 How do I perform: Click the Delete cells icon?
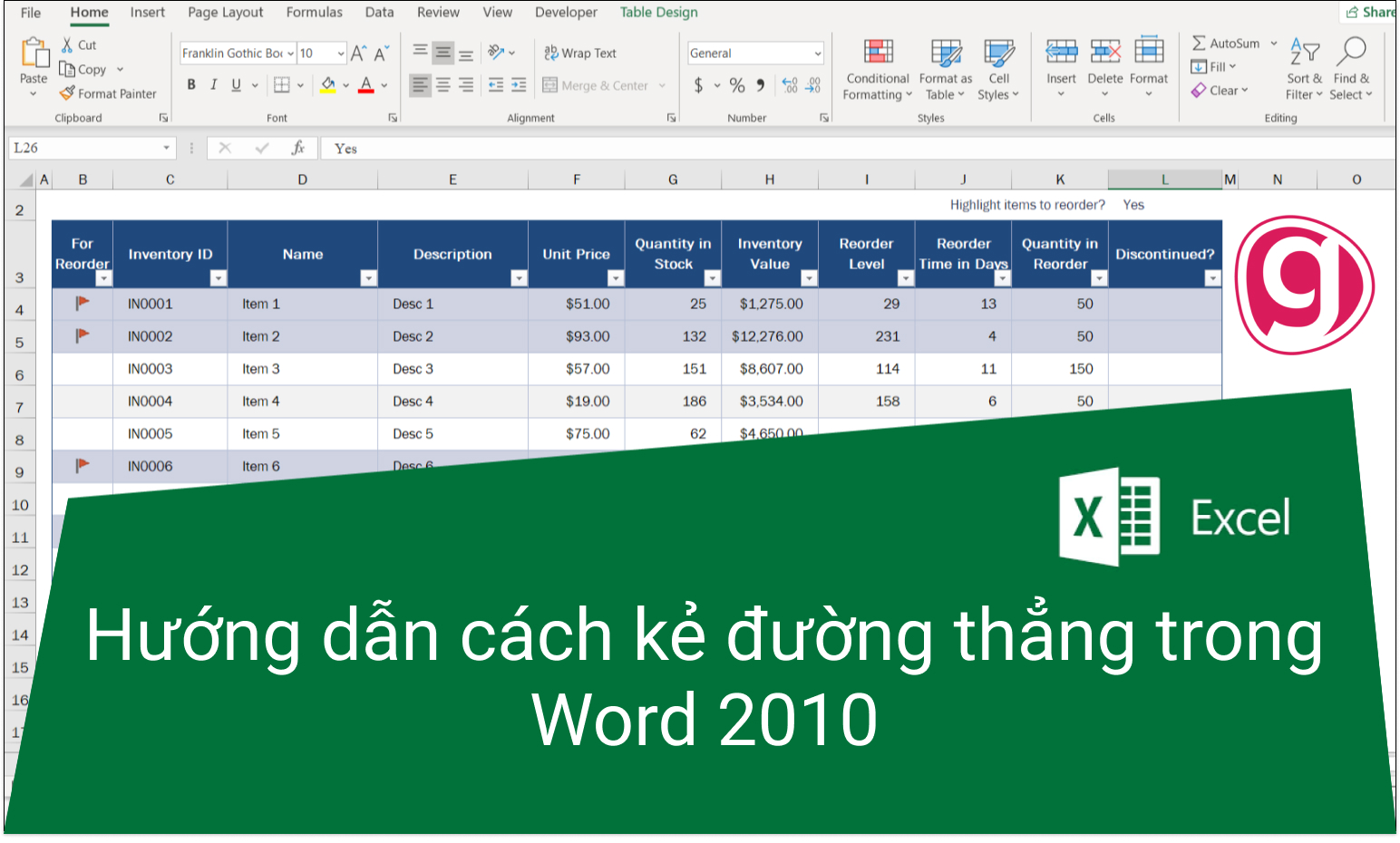(x=1105, y=52)
